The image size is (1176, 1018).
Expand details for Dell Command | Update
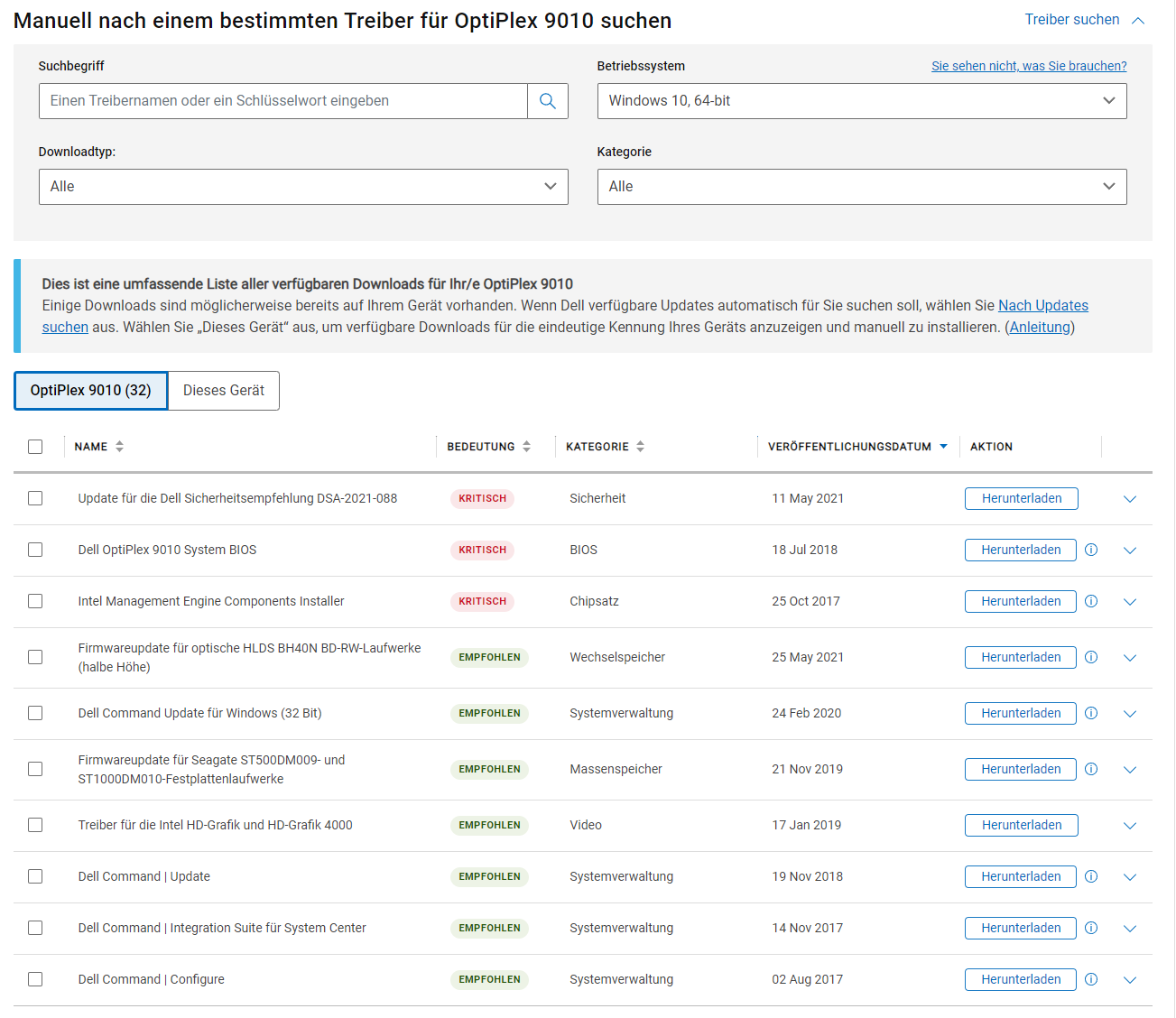(x=1130, y=877)
